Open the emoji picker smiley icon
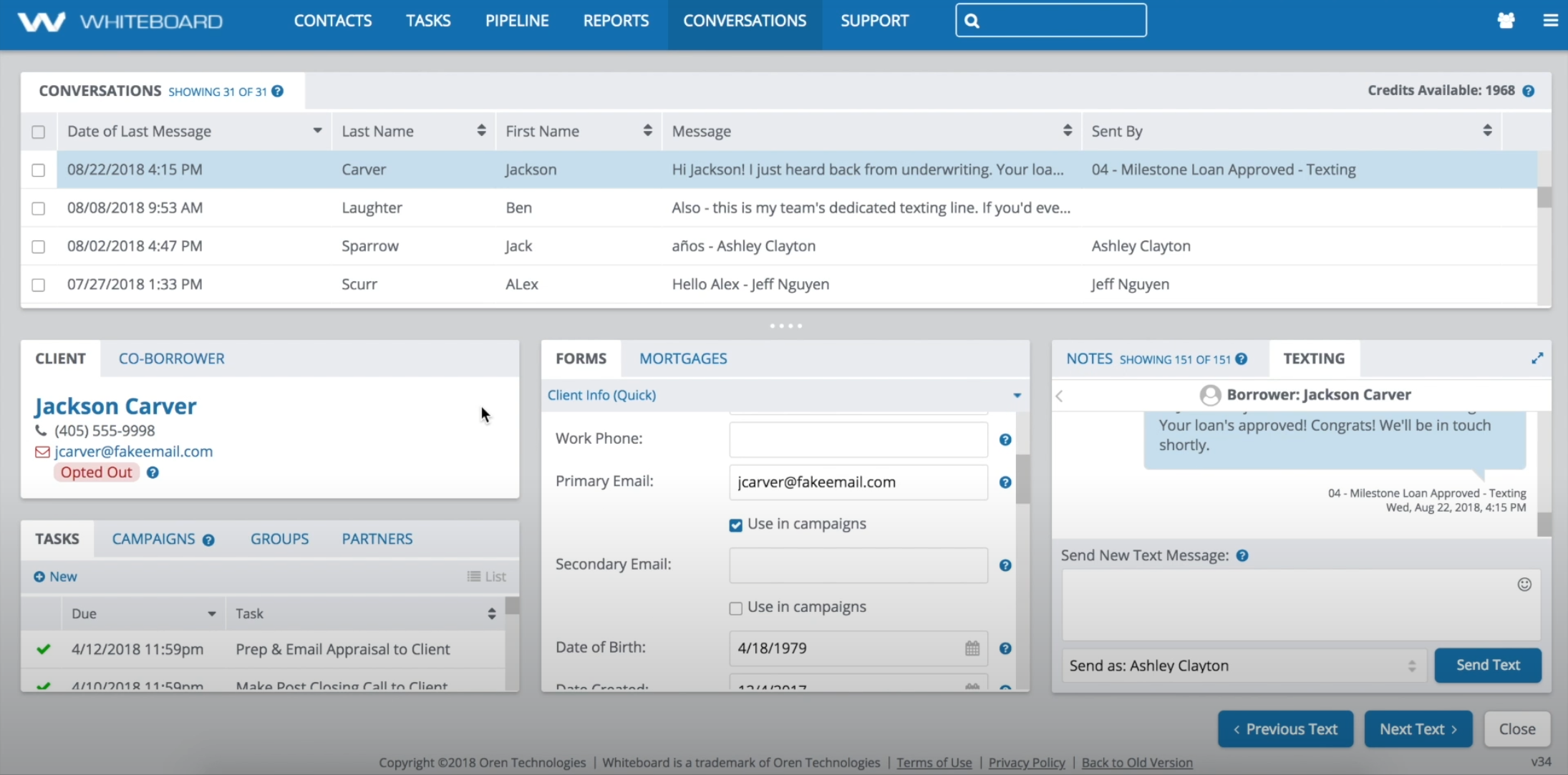The height and width of the screenshot is (775, 1568). (x=1524, y=585)
